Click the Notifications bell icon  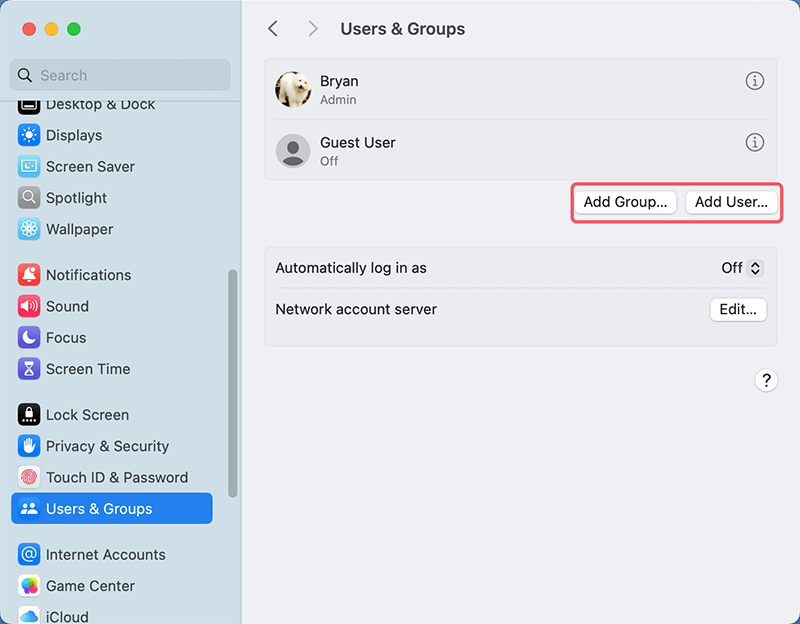(29, 275)
